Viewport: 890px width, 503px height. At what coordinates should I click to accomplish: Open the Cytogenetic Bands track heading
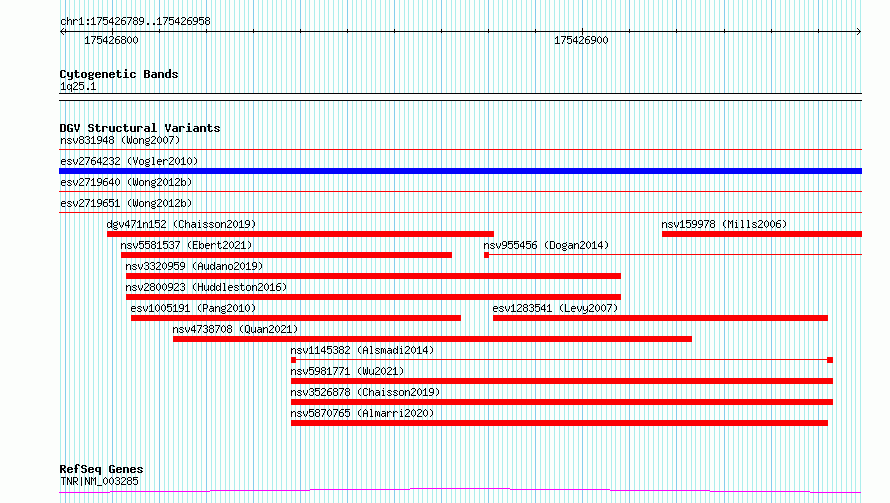[119, 74]
